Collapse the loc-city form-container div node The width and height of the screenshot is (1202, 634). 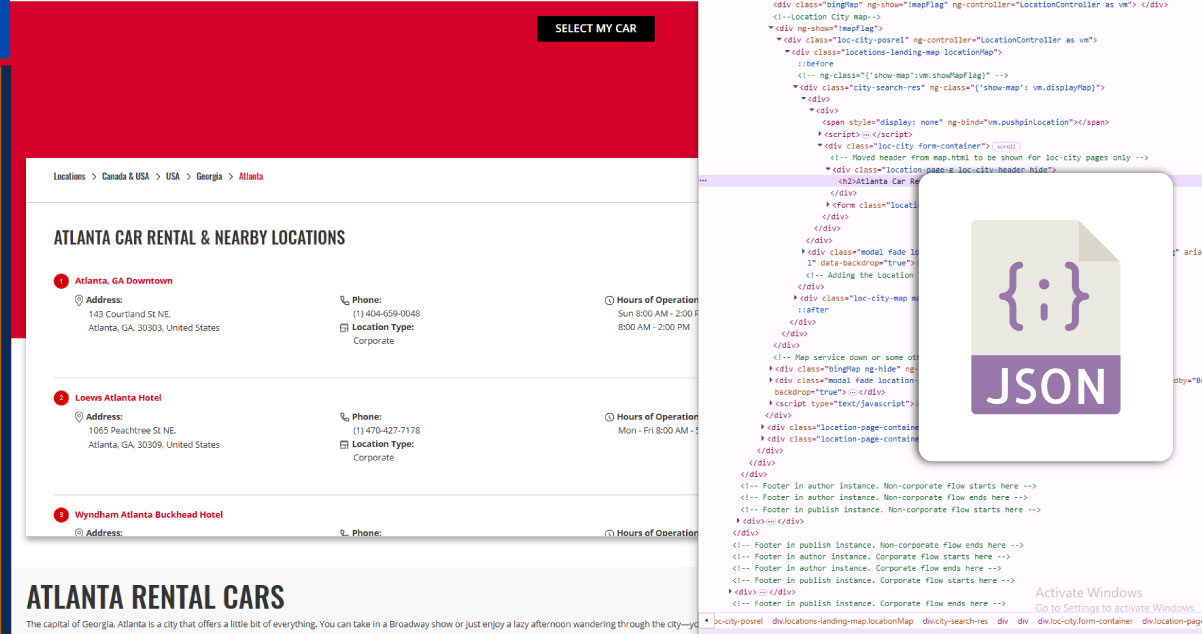[819, 146]
